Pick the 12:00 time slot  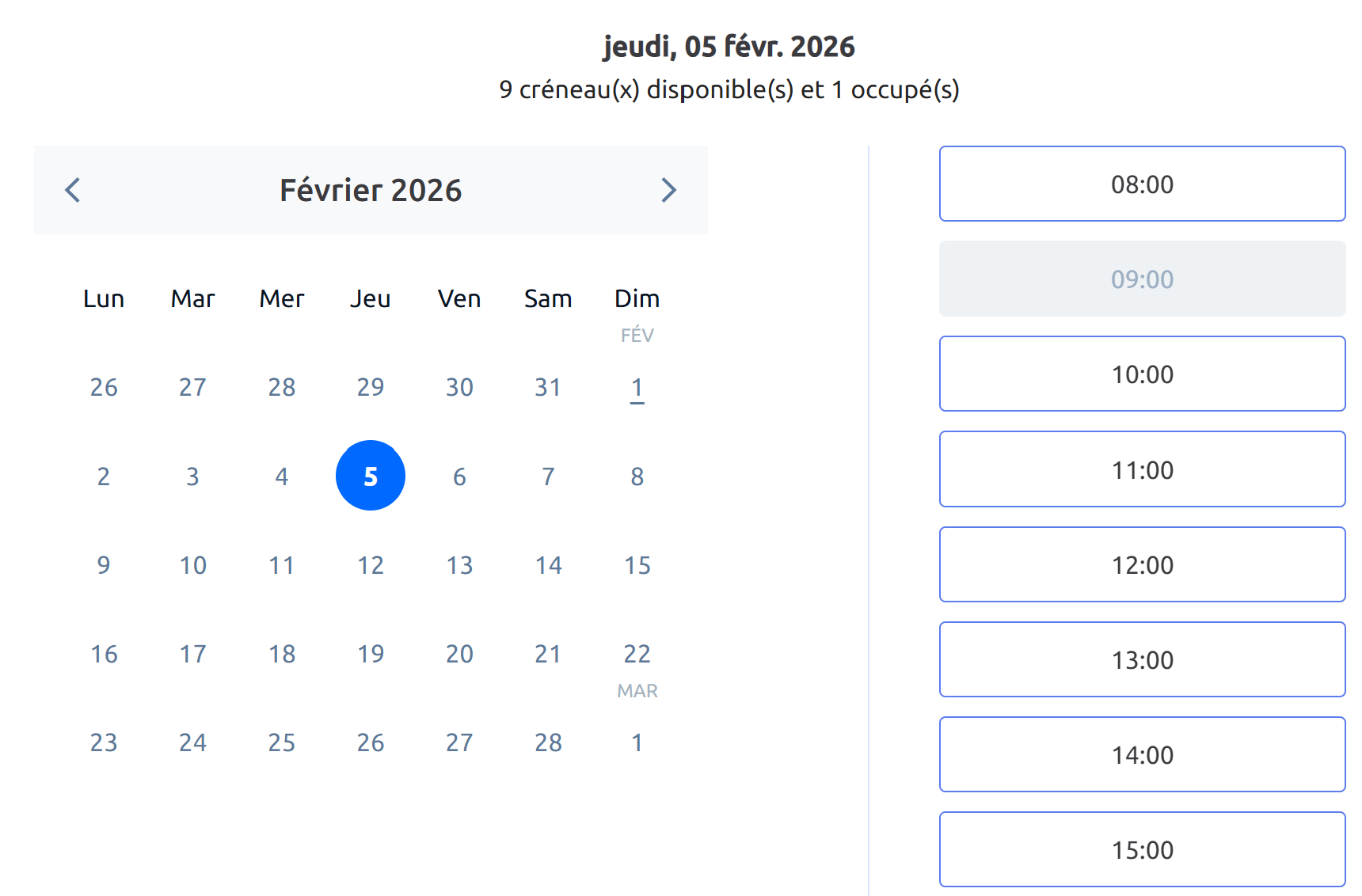click(1142, 564)
